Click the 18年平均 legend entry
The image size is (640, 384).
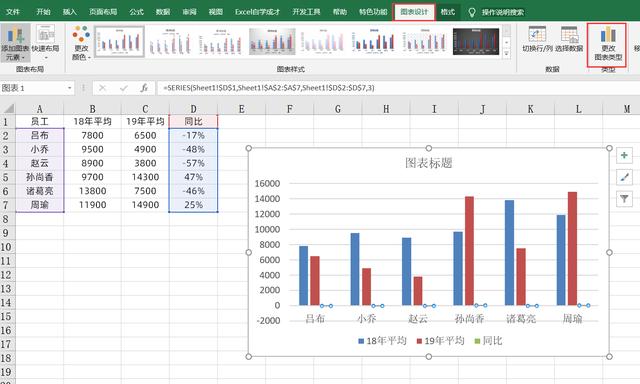pos(382,340)
